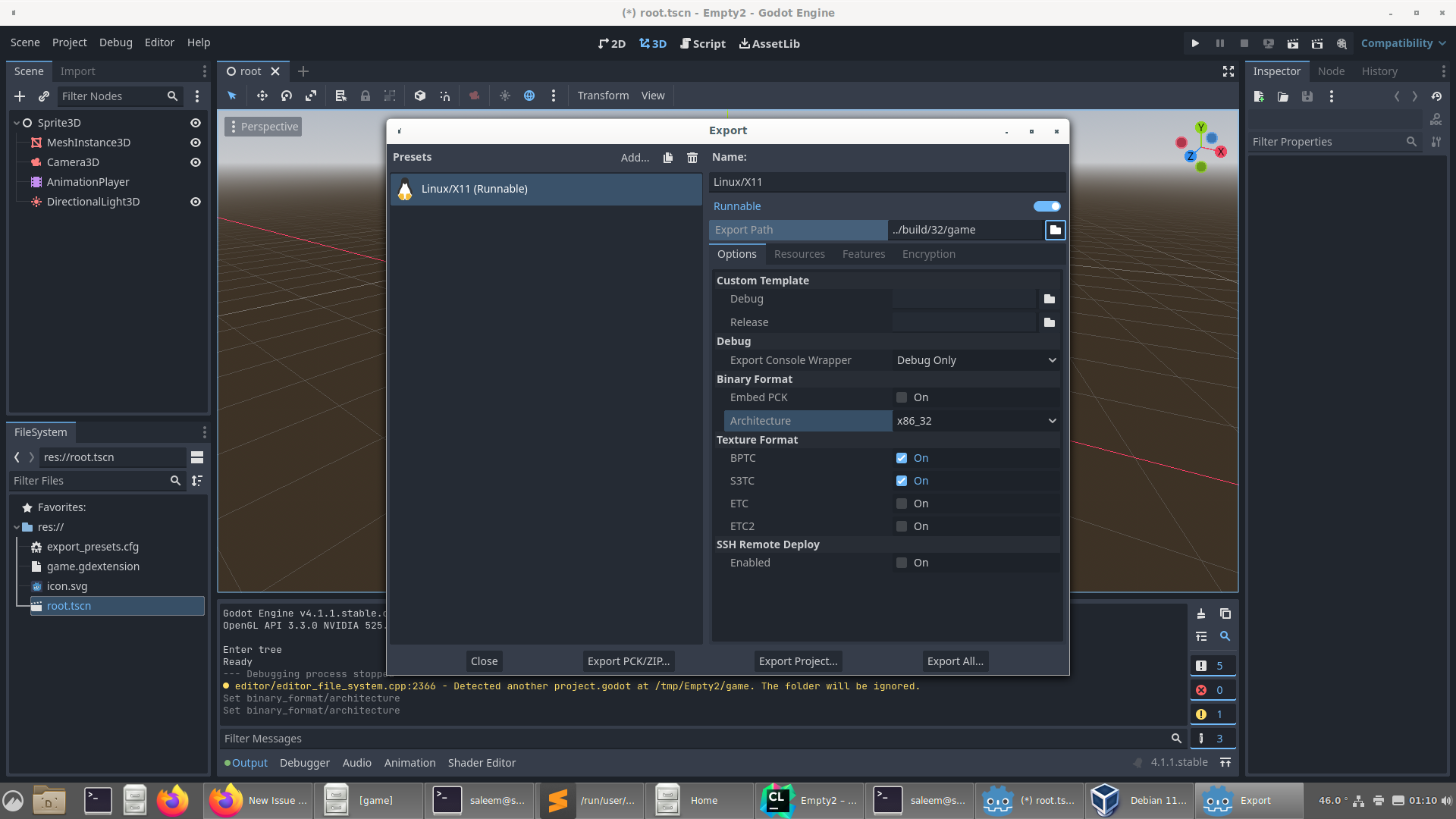1456x819 pixels.
Task: Open export path folder browser icon
Action: click(x=1055, y=230)
